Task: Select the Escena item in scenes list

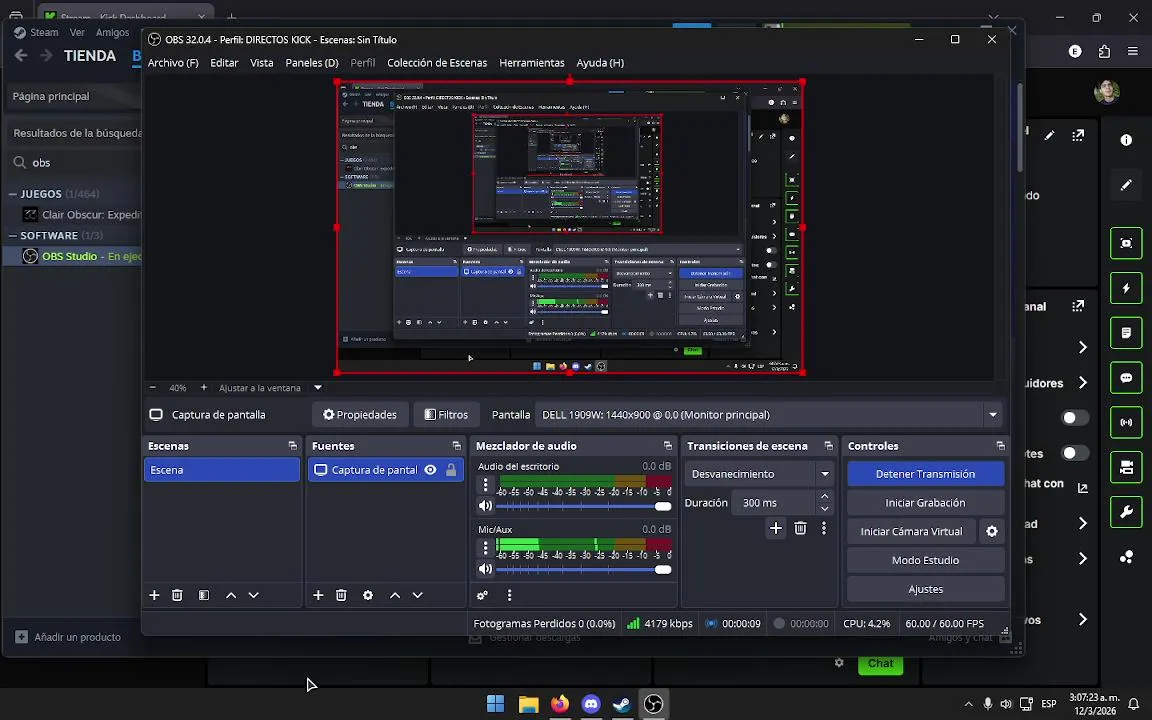Action: pyautogui.click(x=222, y=470)
